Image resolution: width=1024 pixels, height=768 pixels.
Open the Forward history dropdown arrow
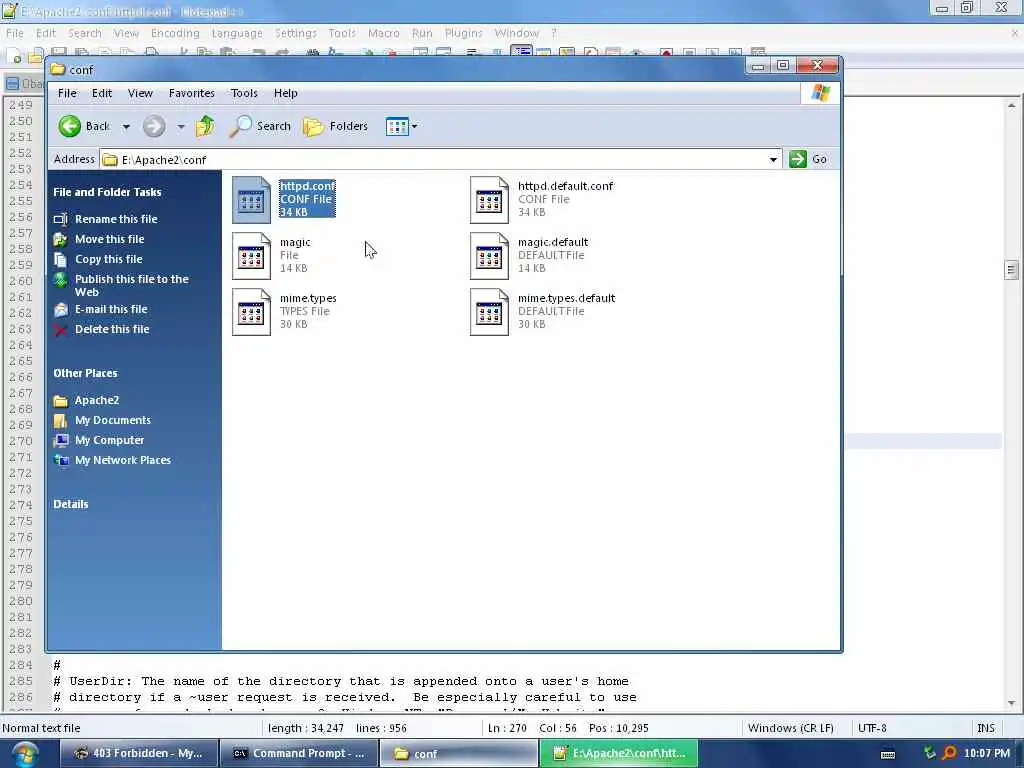click(180, 127)
